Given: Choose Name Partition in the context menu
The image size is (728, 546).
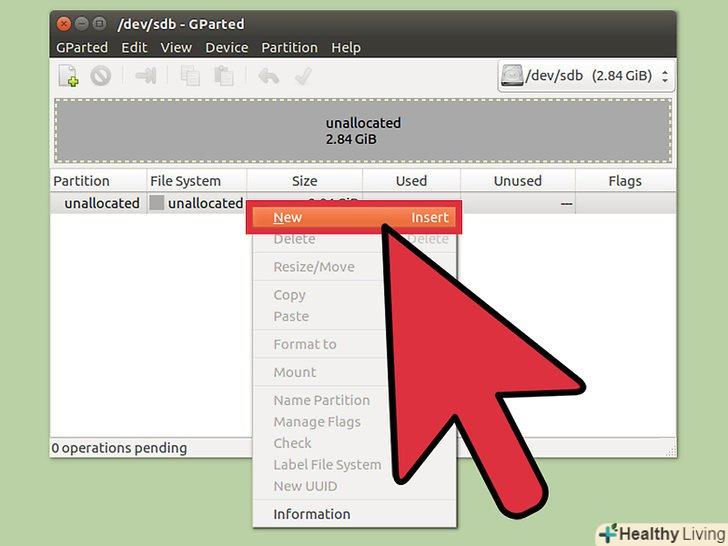Looking at the screenshot, I should click(x=321, y=400).
